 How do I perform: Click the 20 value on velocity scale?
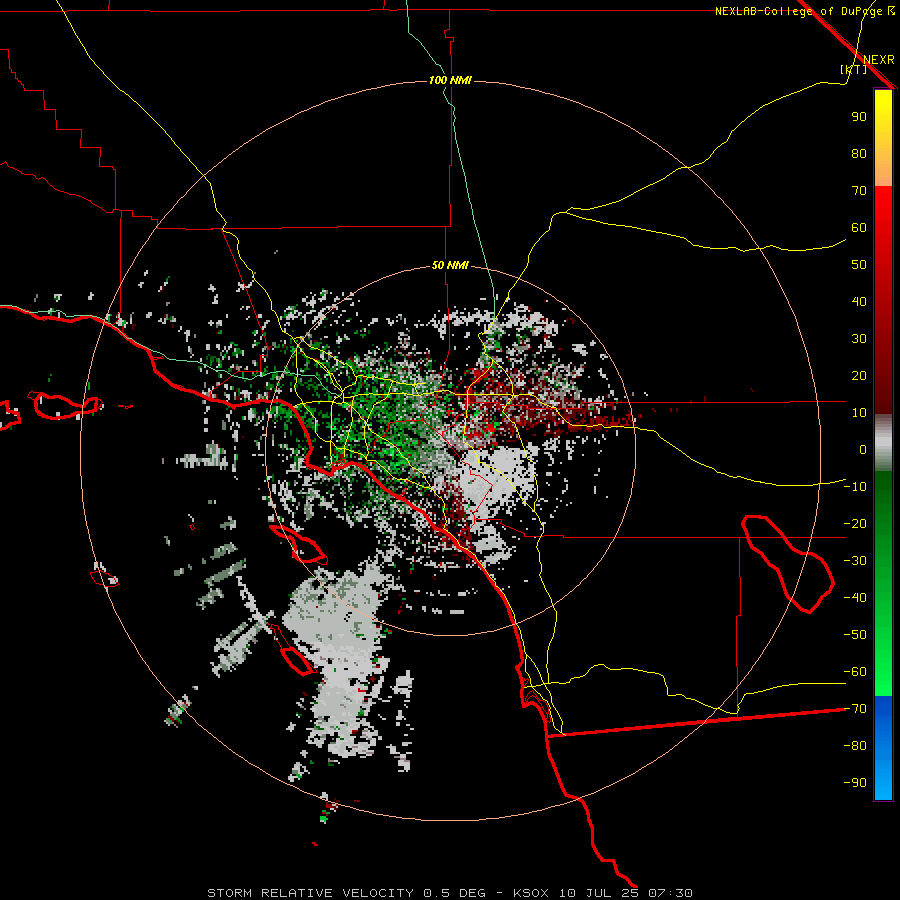pyautogui.click(x=859, y=376)
